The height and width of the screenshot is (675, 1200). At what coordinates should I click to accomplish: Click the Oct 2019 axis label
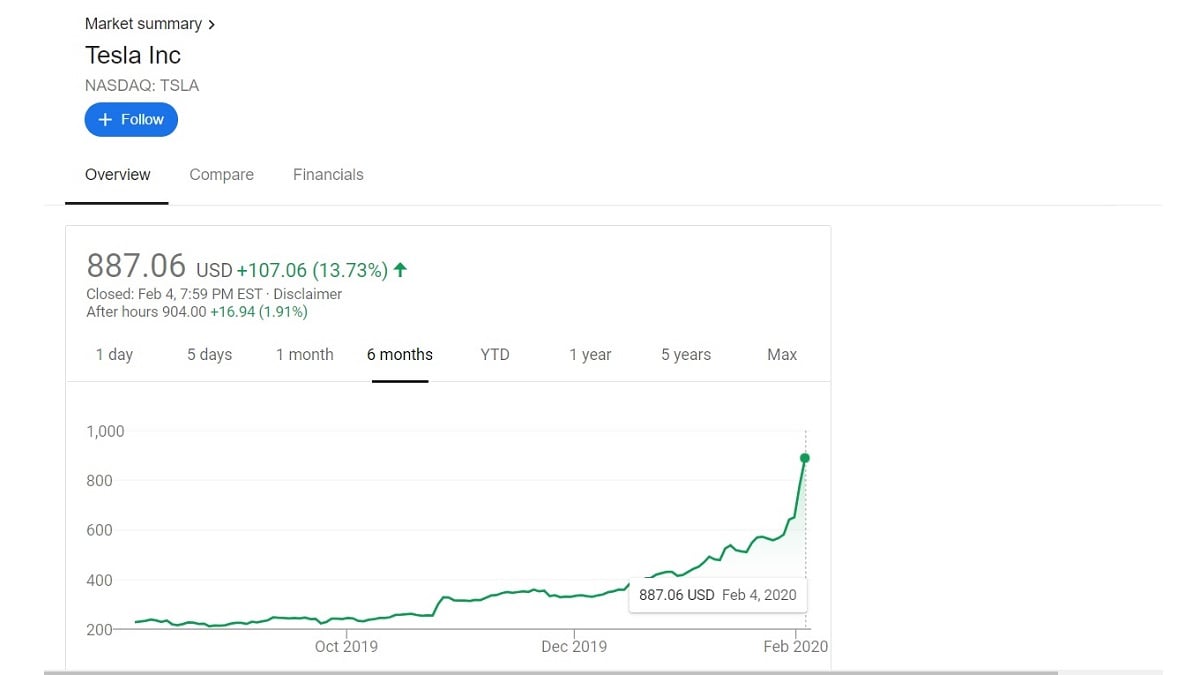(x=346, y=646)
